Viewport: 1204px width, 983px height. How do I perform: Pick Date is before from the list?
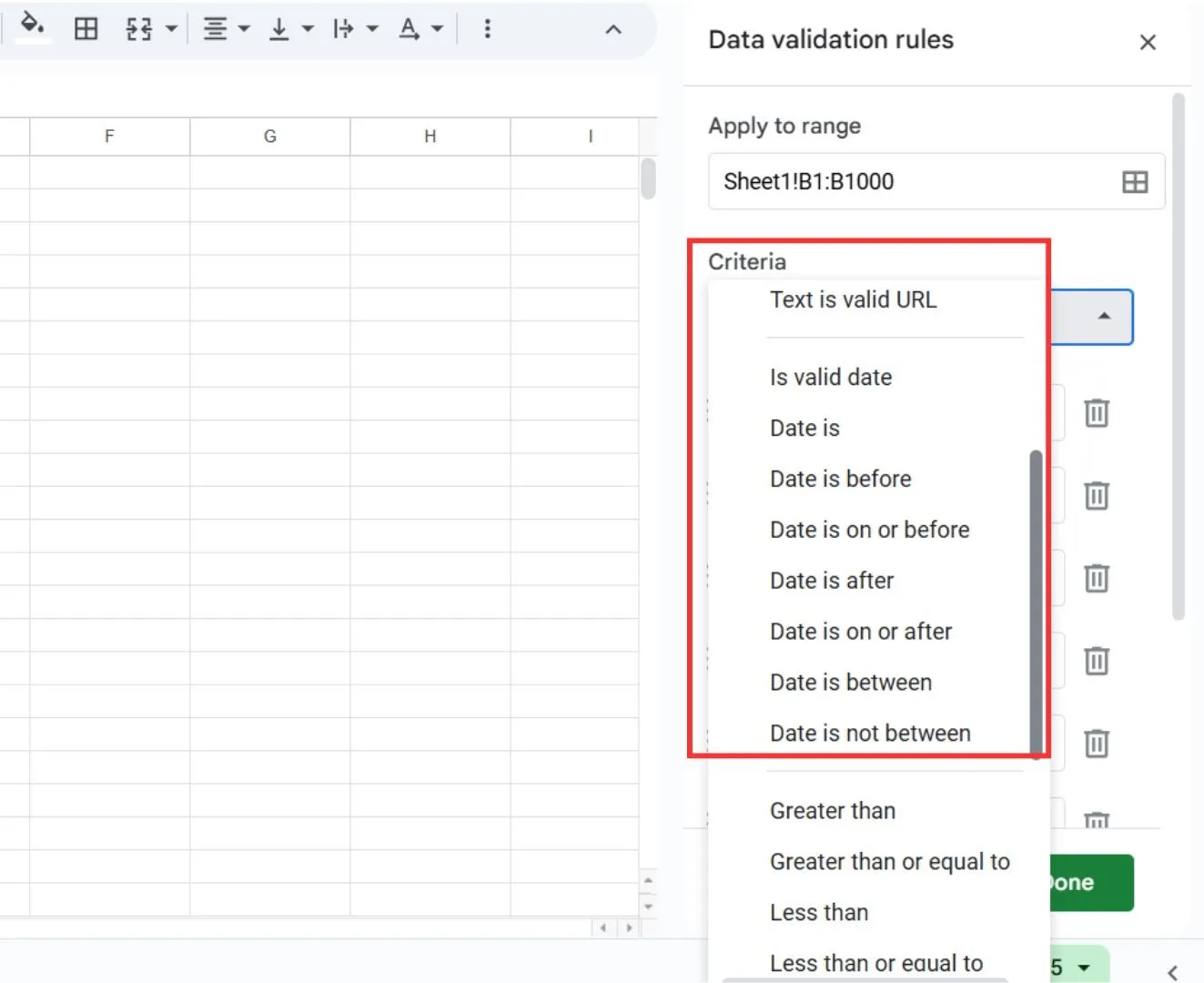840,479
